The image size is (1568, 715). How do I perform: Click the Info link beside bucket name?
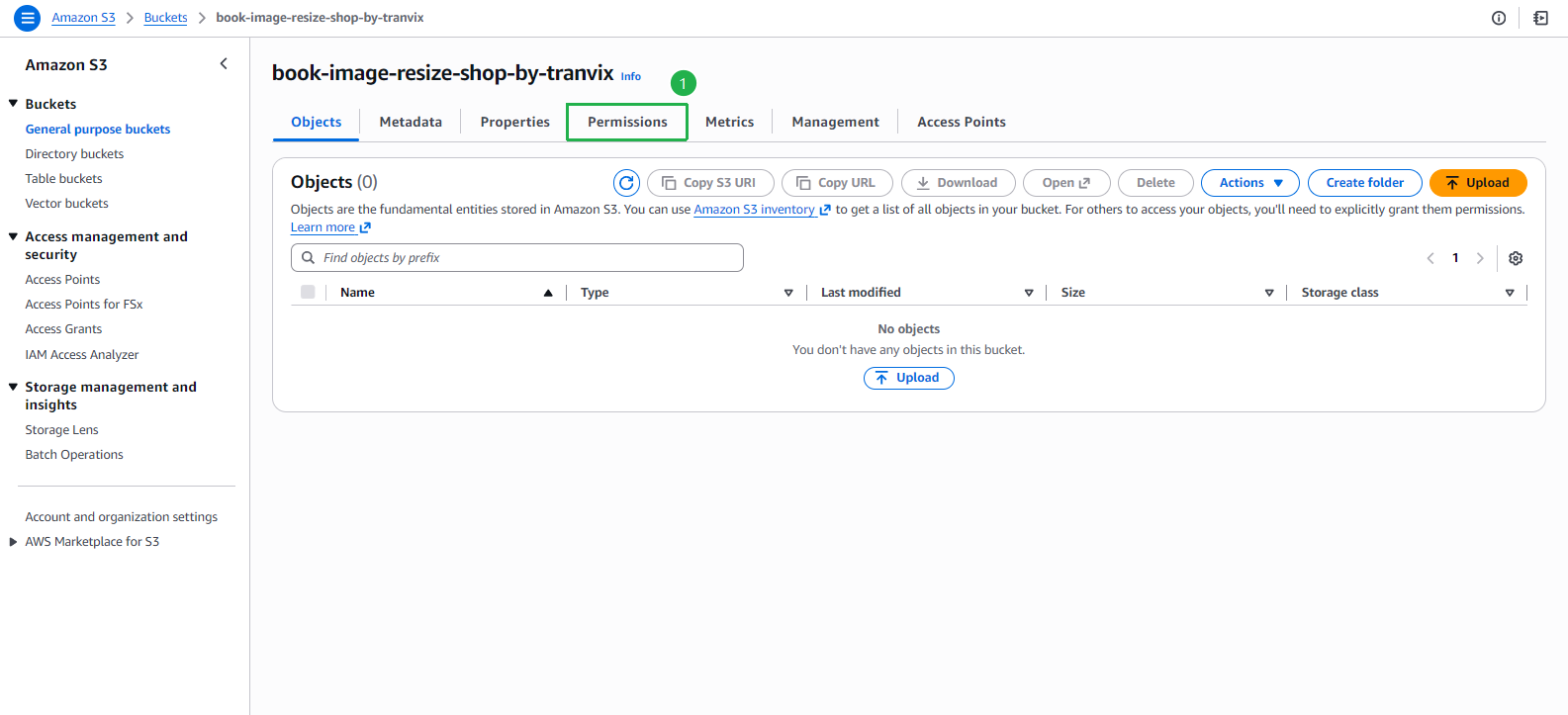631,76
